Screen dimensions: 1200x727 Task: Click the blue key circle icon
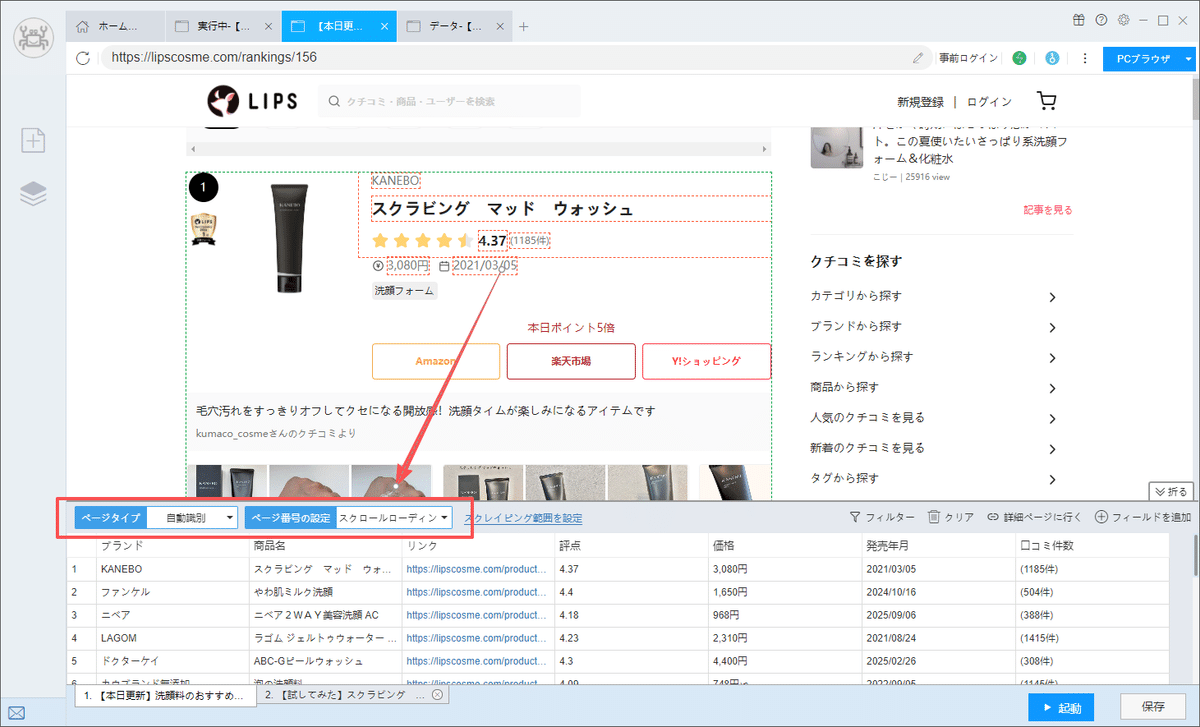point(1052,58)
